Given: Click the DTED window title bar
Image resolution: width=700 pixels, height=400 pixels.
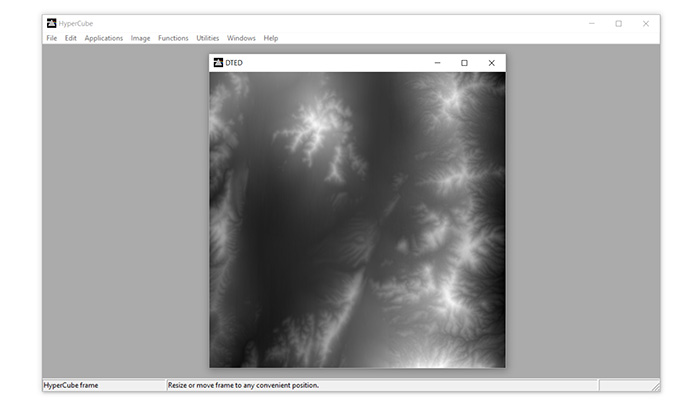Looking at the screenshot, I should (330, 63).
